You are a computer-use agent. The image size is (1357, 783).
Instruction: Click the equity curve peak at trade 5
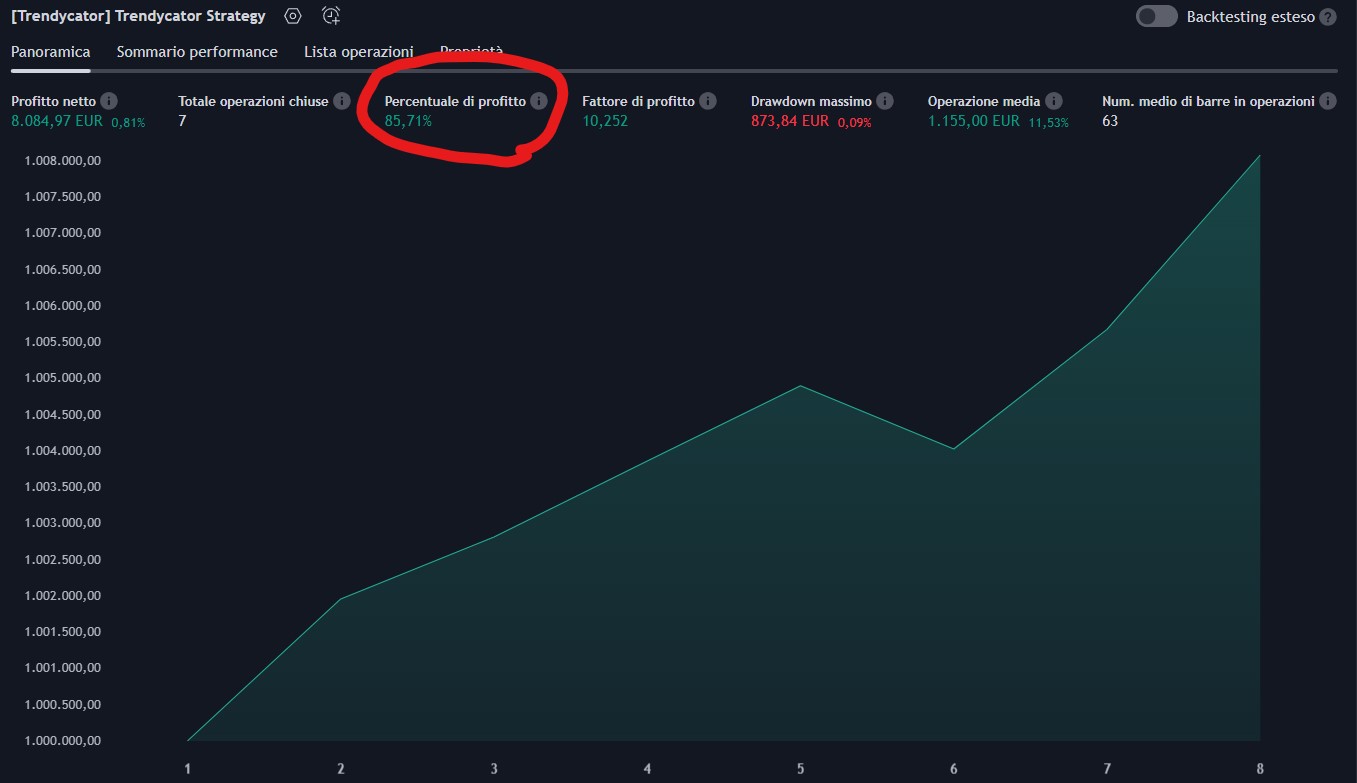point(800,386)
